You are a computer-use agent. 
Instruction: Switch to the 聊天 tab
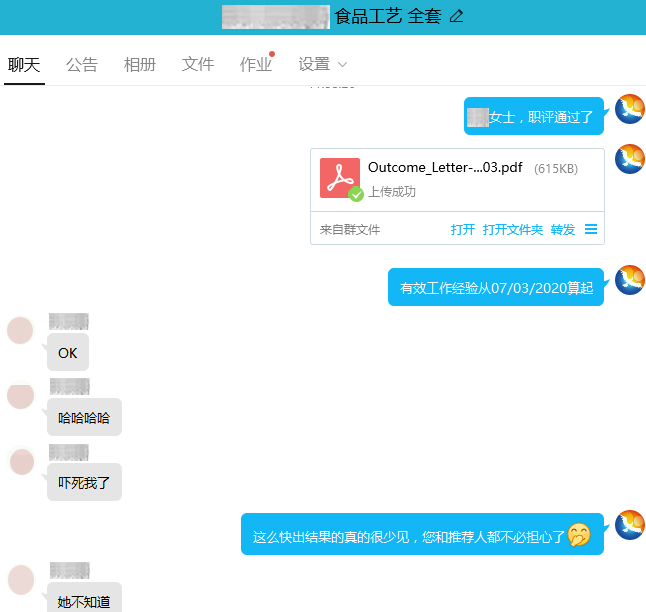click(x=24, y=65)
